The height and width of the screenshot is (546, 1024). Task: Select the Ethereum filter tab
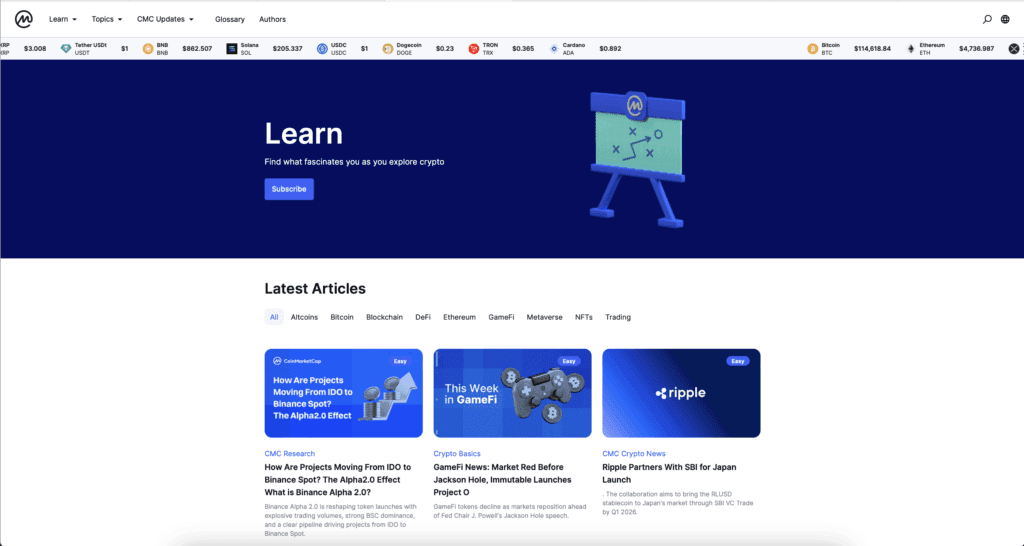[459, 317]
